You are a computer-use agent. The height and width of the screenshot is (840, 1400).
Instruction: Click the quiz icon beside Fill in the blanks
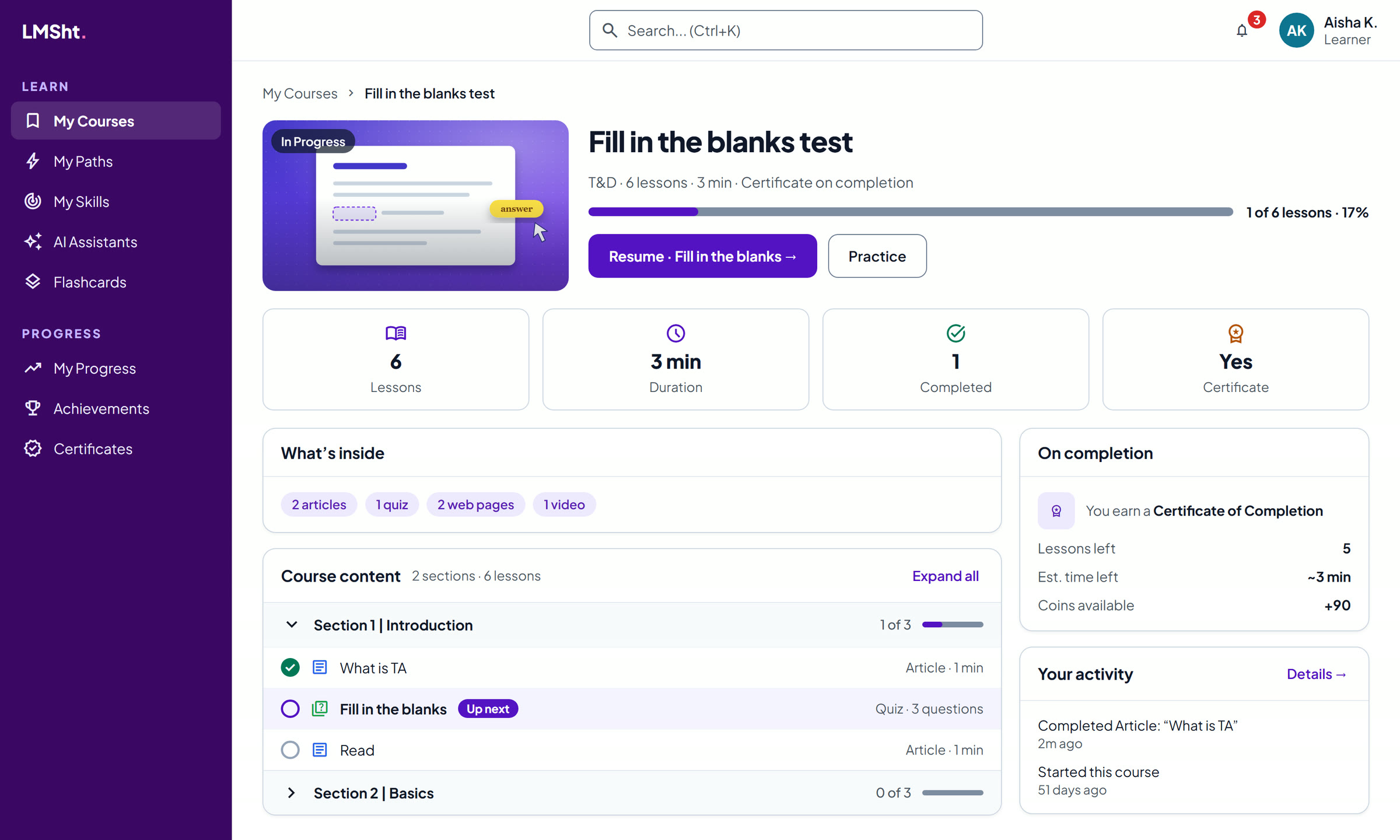pyautogui.click(x=320, y=708)
